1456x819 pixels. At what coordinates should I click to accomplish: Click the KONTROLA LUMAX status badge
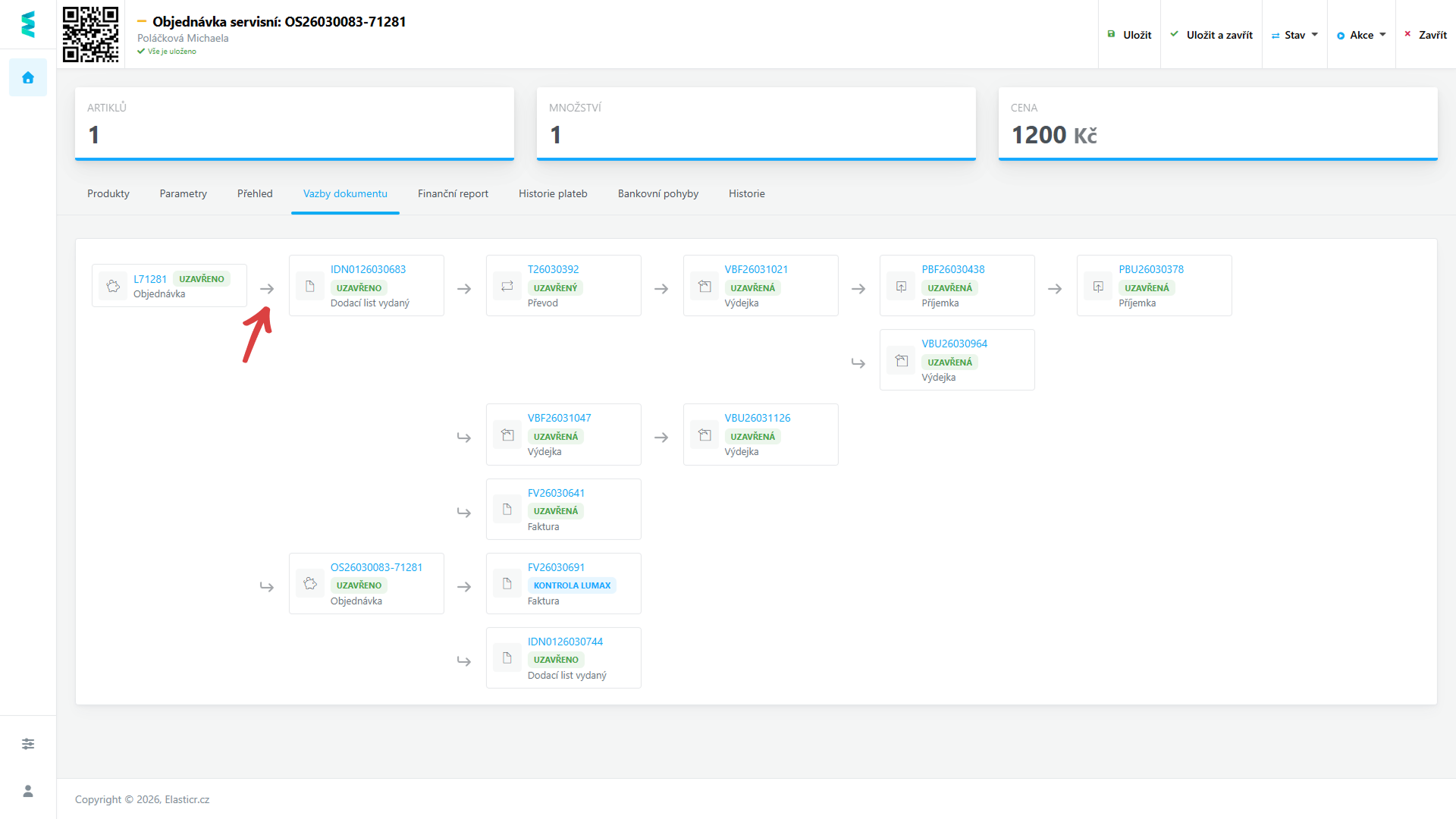click(572, 585)
